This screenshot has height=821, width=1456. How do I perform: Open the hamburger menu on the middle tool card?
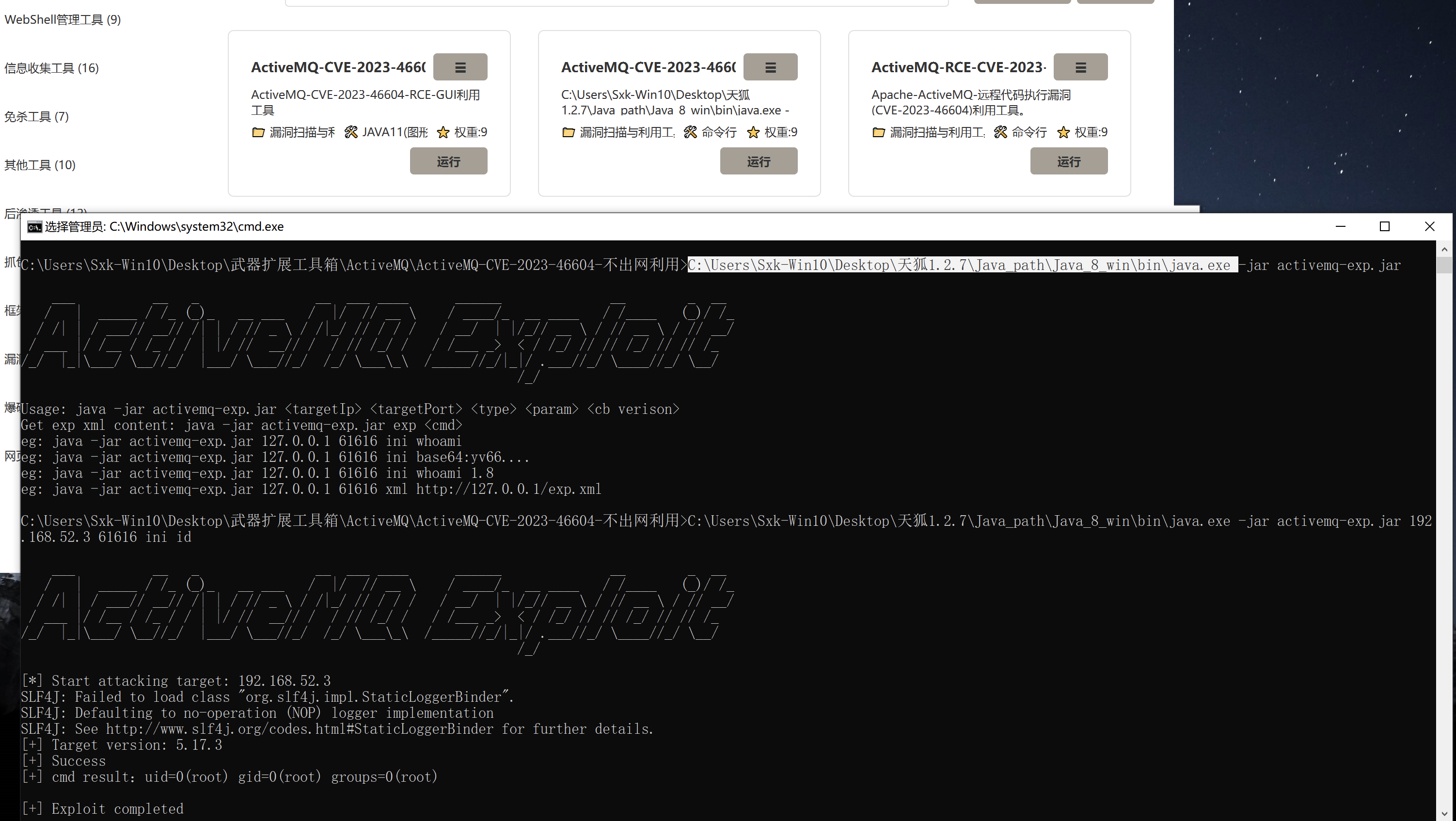[x=770, y=67]
